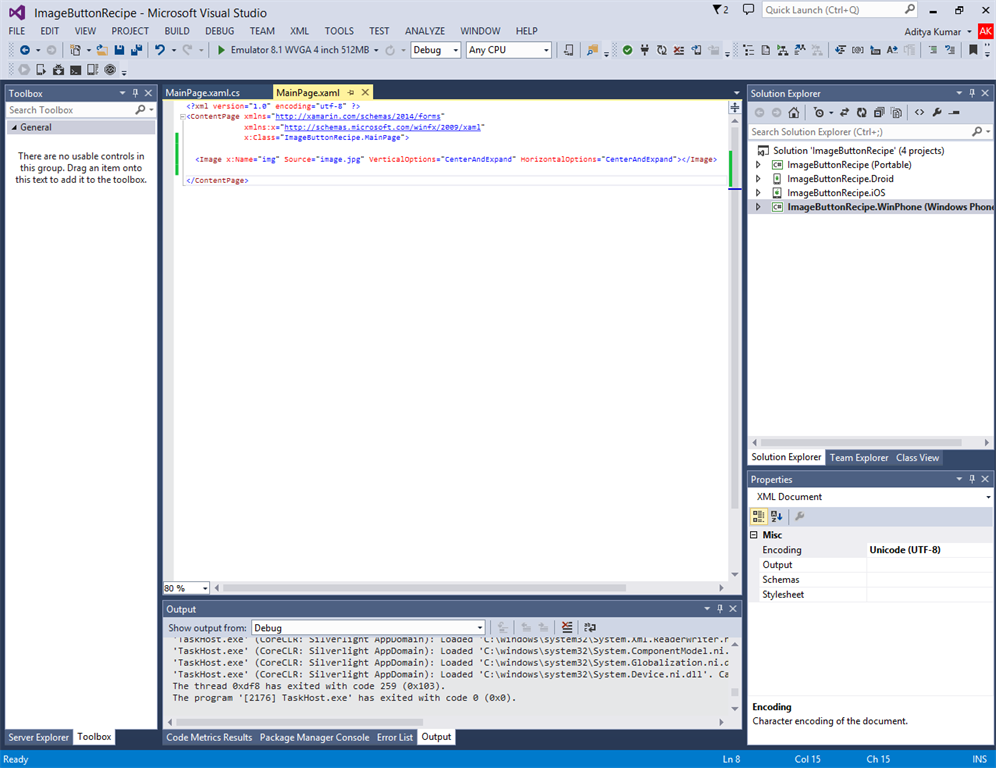Image resolution: width=996 pixels, height=768 pixels.
Task: Start debugging with the green play arrow
Action: (221, 50)
